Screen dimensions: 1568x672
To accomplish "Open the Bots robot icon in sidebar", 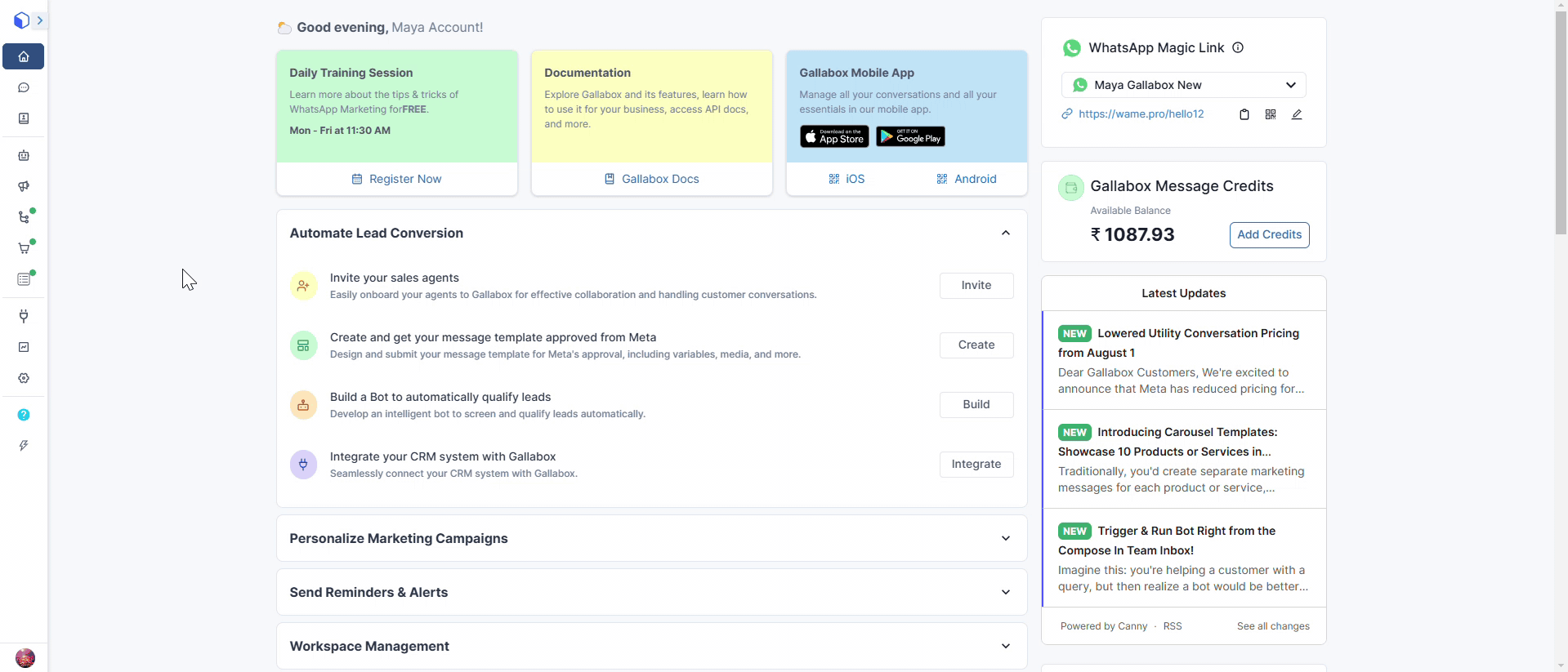I will (x=24, y=155).
